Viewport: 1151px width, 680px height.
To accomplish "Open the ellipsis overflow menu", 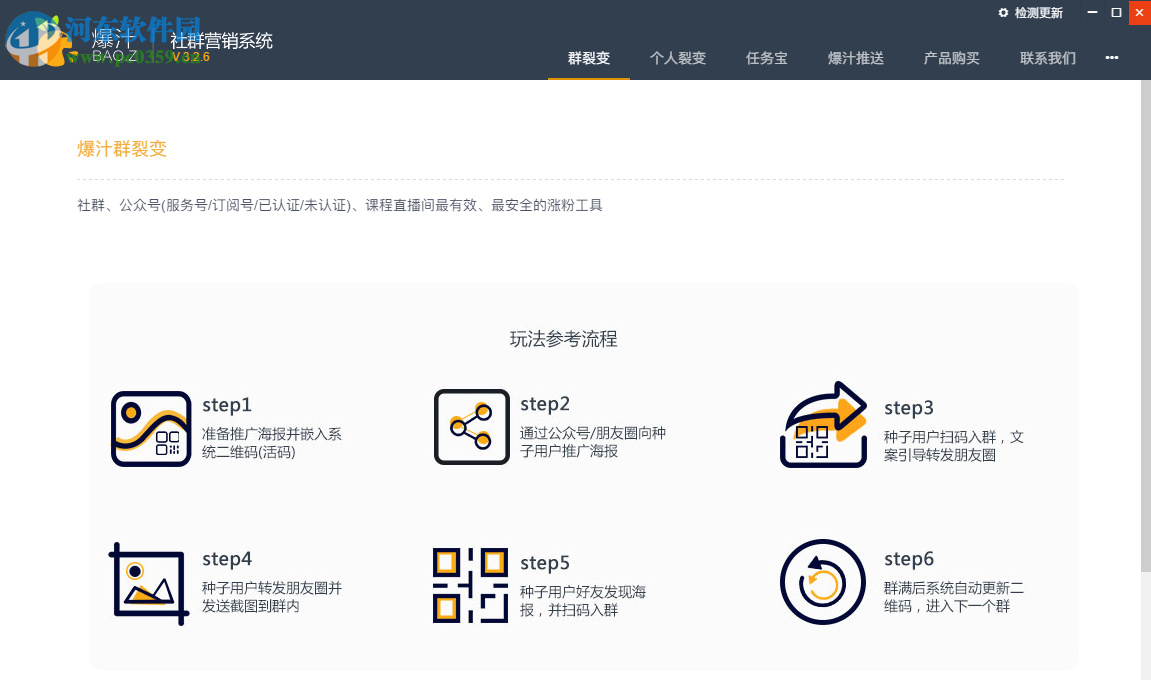I will [x=1111, y=58].
